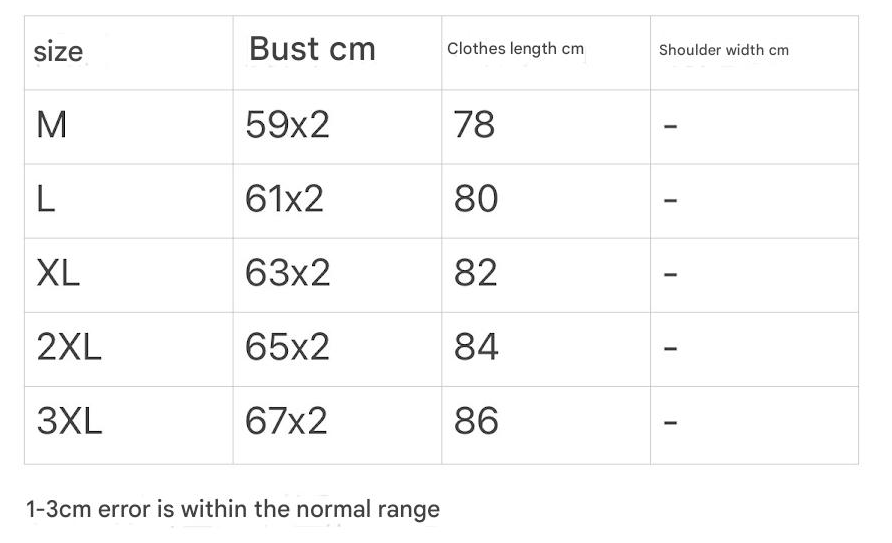The image size is (892, 543).
Task: Click the 65x2 bust value
Action: coord(287,347)
